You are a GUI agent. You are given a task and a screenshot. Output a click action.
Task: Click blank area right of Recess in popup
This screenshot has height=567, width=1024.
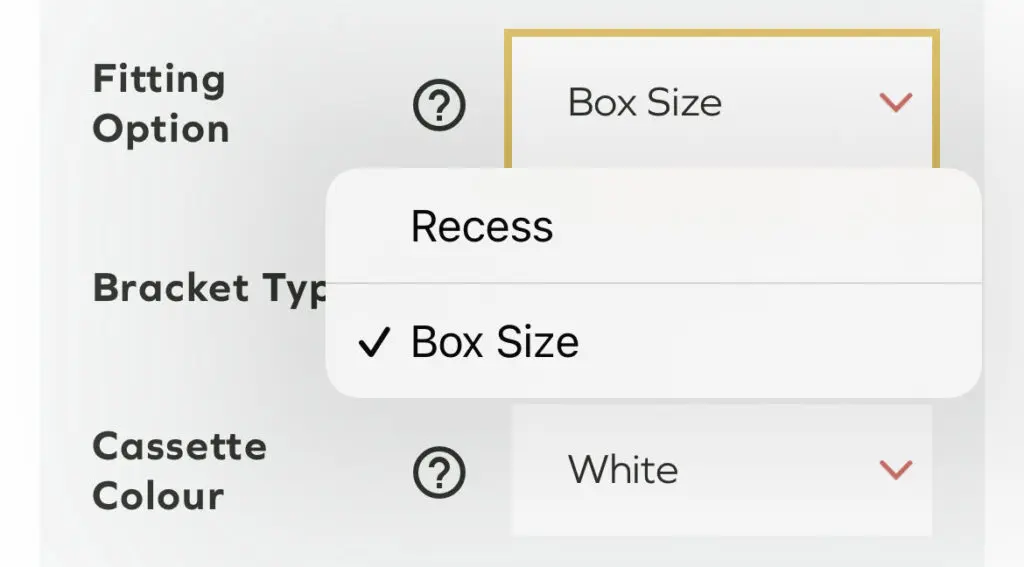(780, 227)
